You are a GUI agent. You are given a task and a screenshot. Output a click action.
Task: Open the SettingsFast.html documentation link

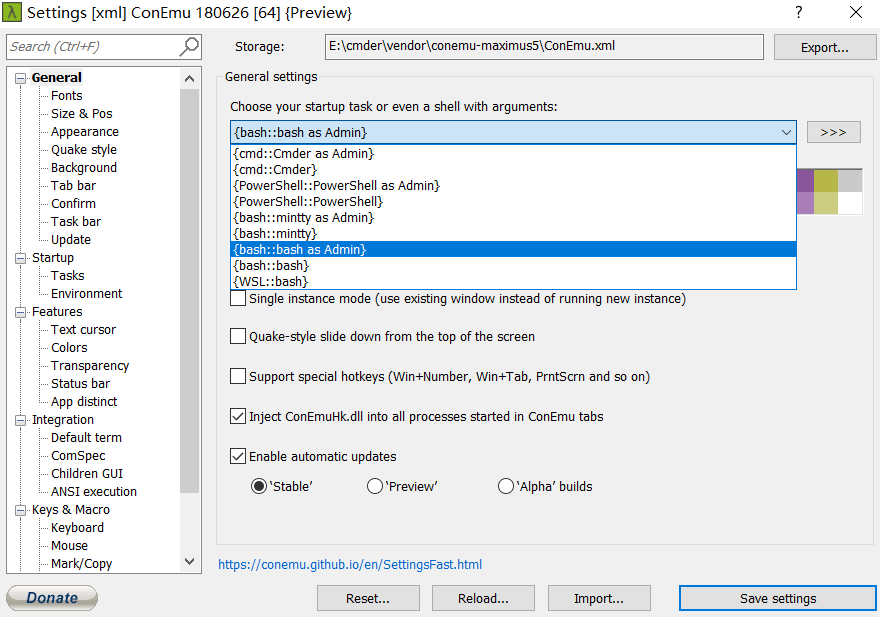coord(350,564)
